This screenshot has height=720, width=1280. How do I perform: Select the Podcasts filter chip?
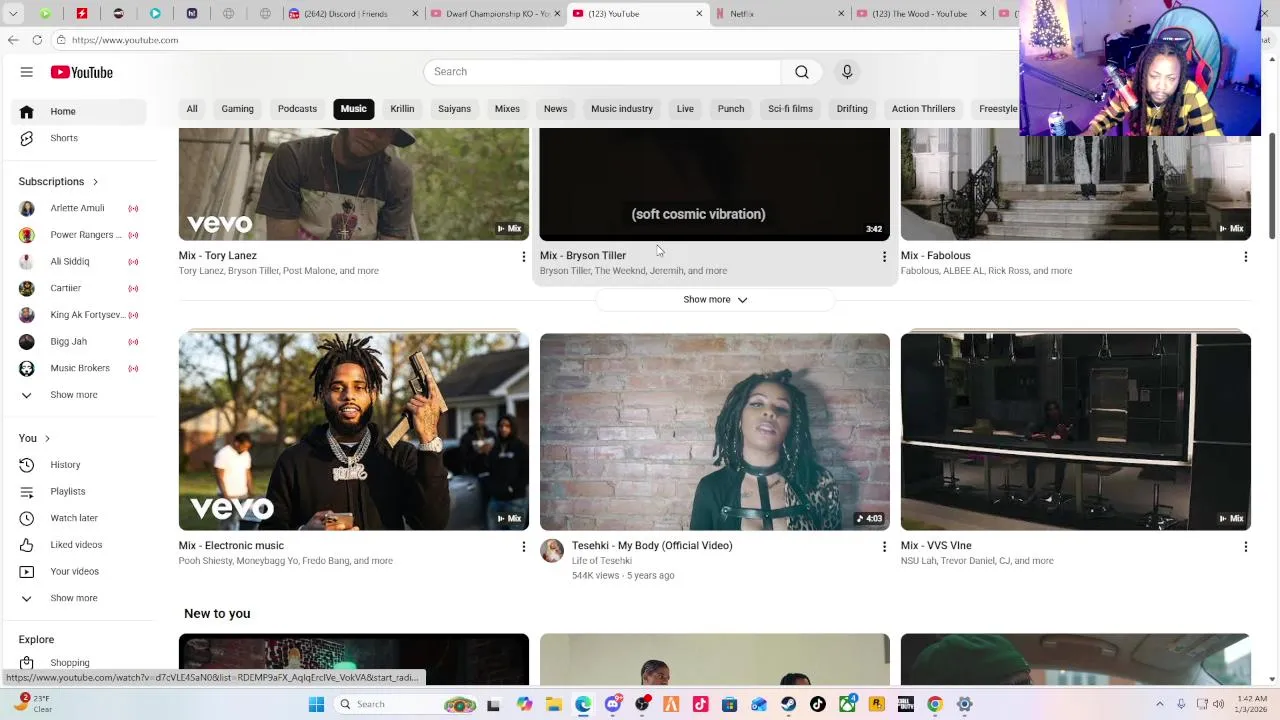(297, 109)
